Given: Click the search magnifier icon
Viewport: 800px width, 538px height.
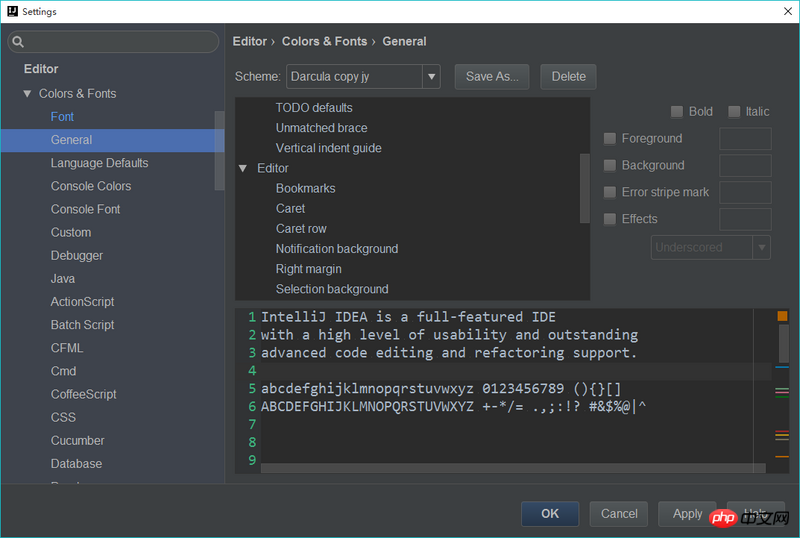Looking at the screenshot, I should point(18,42).
